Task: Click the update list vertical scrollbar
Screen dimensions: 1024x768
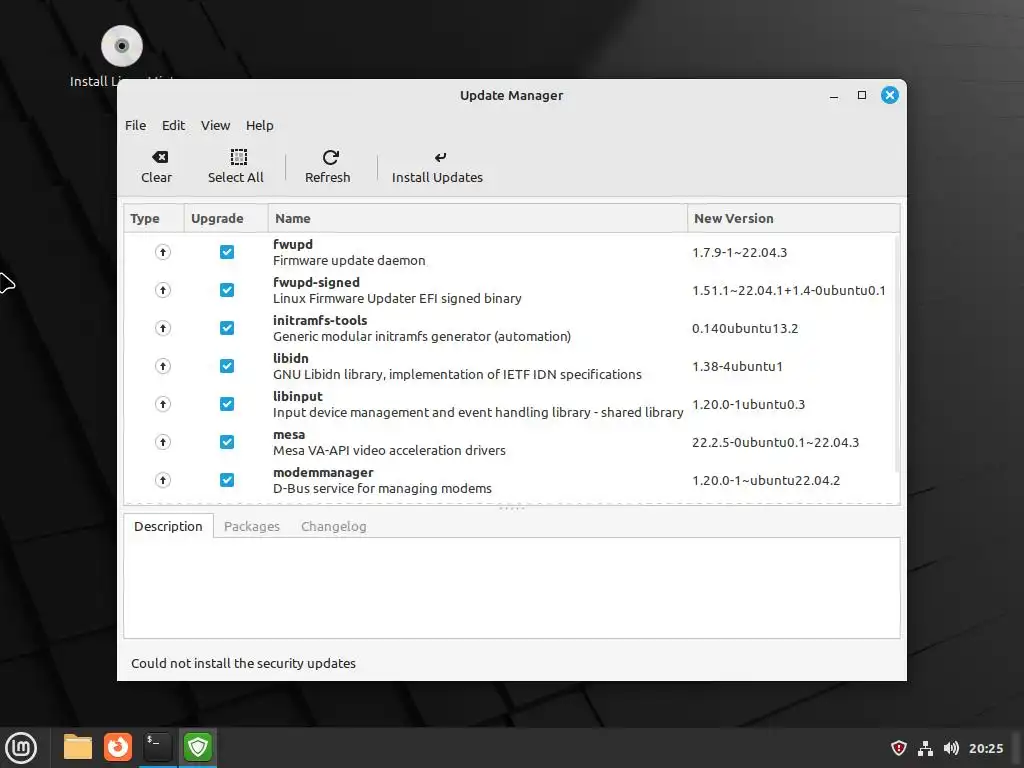Action: pos(897,353)
